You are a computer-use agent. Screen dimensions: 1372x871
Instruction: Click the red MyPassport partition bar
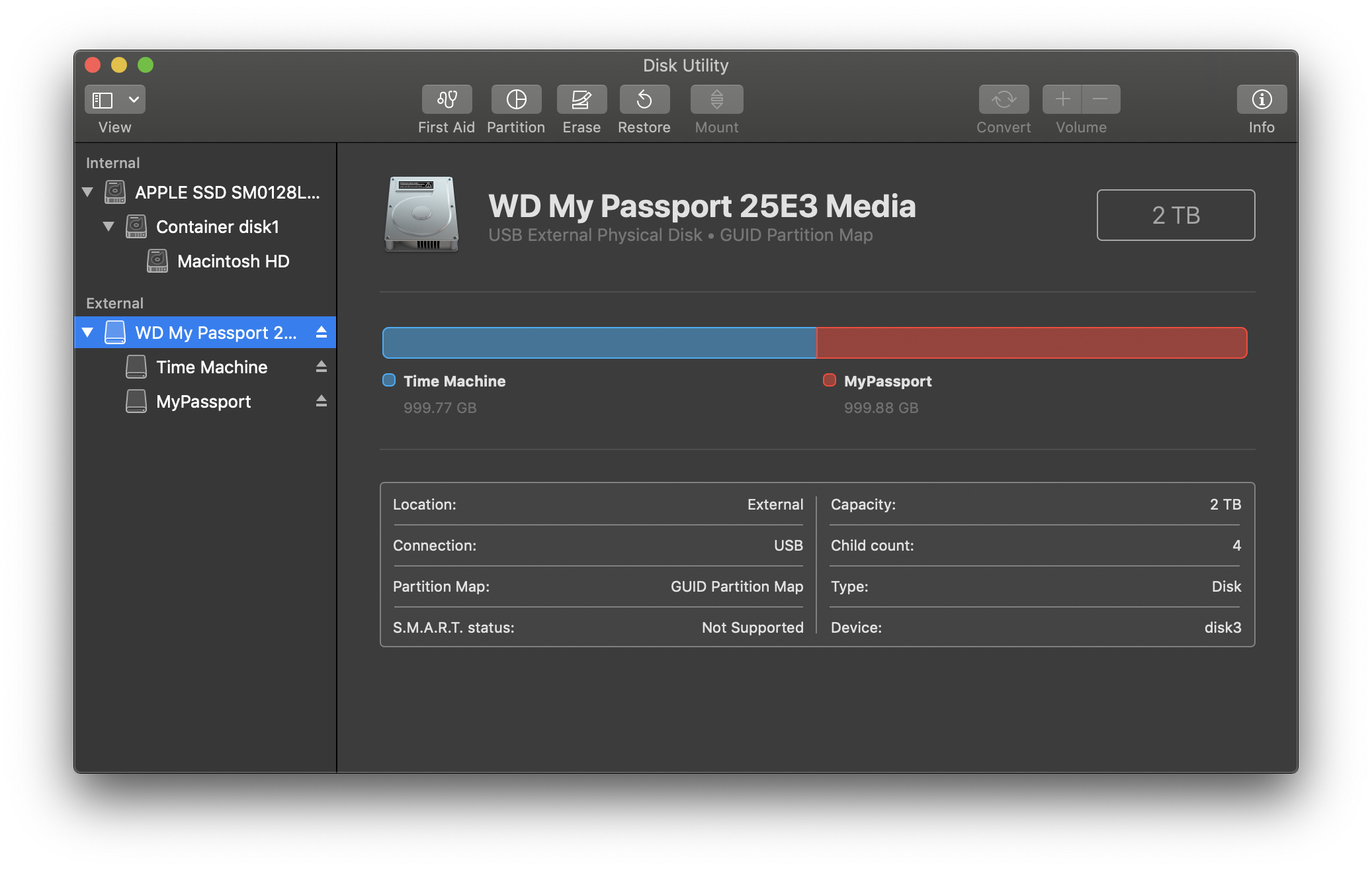coord(1032,343)
